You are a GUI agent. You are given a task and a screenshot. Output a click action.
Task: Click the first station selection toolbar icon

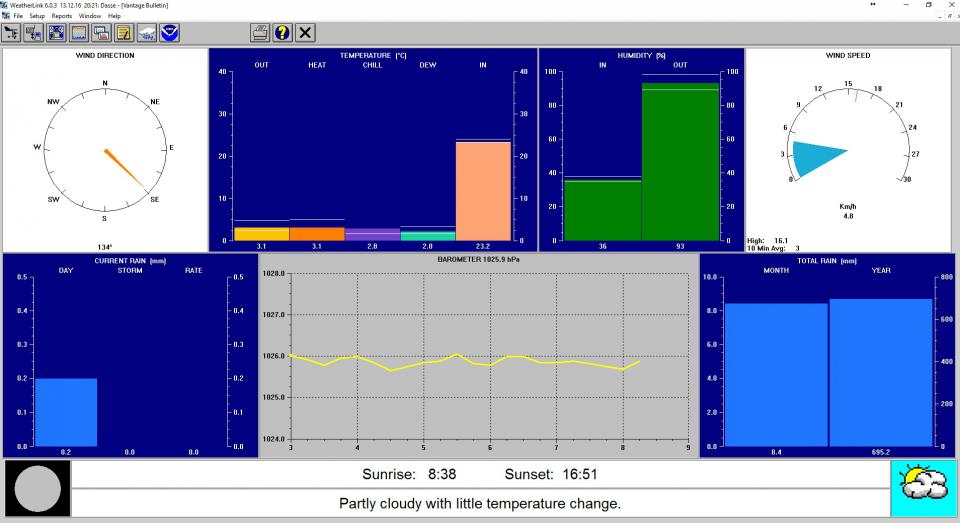tap(12, 33)
